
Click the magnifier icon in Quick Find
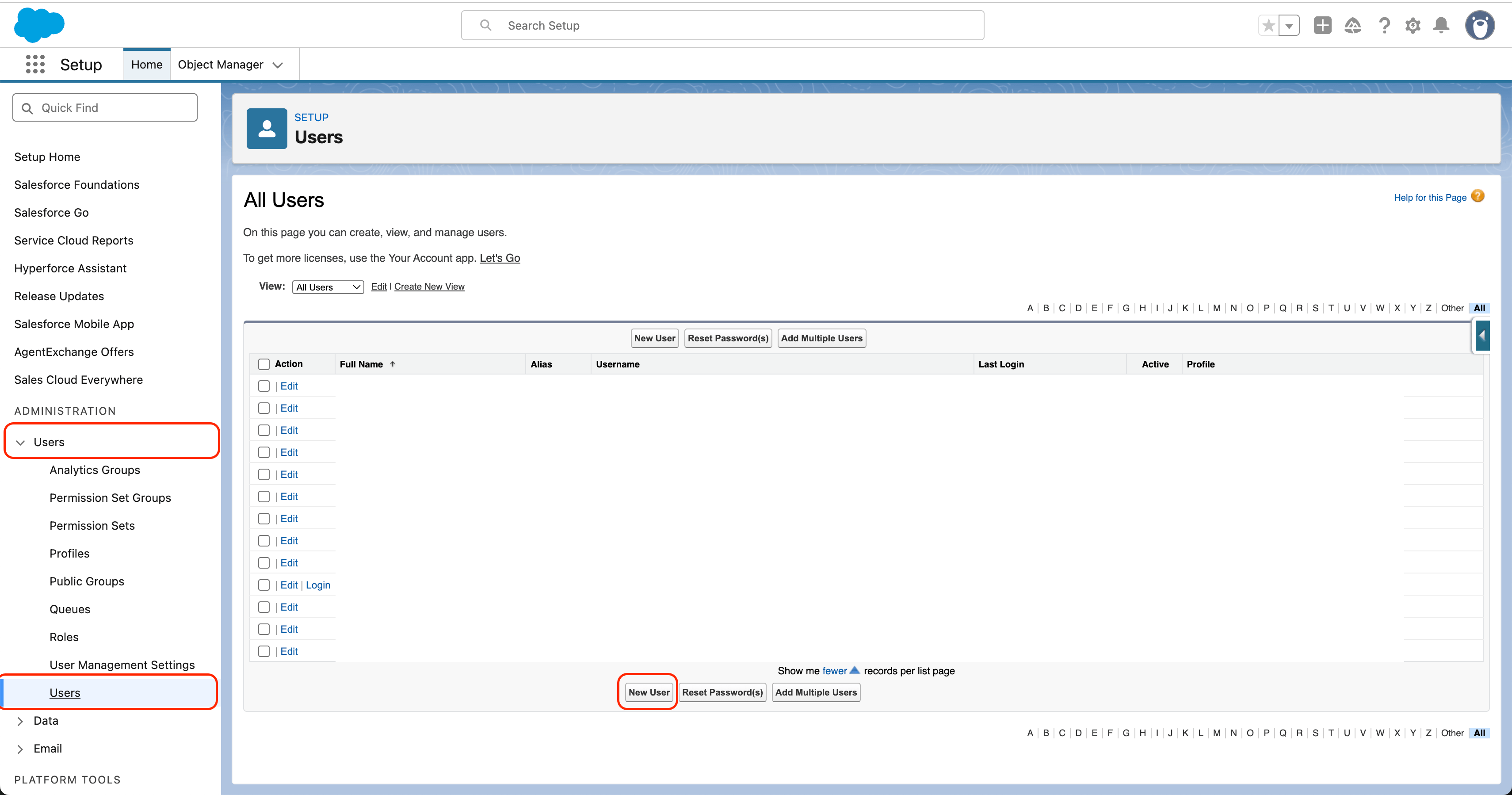pos(27,108)
